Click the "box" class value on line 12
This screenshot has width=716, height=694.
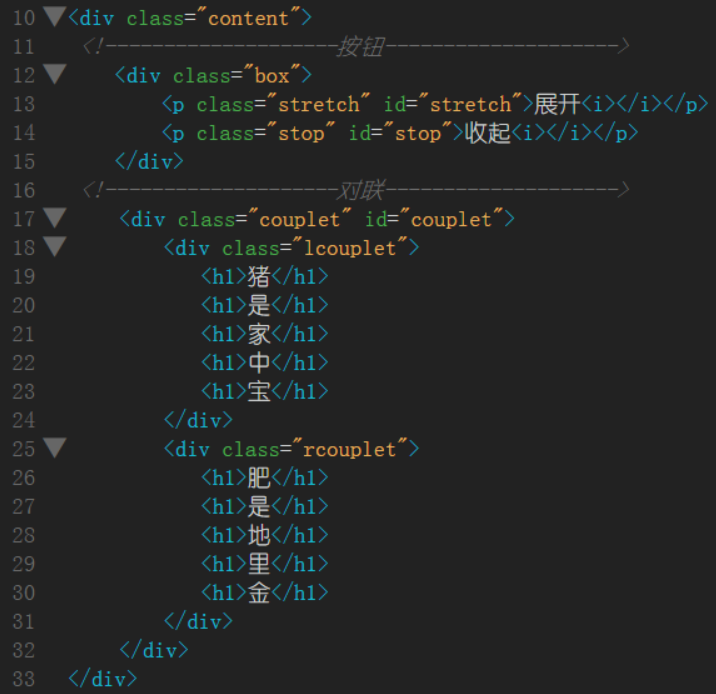click(x=272, y=75)
